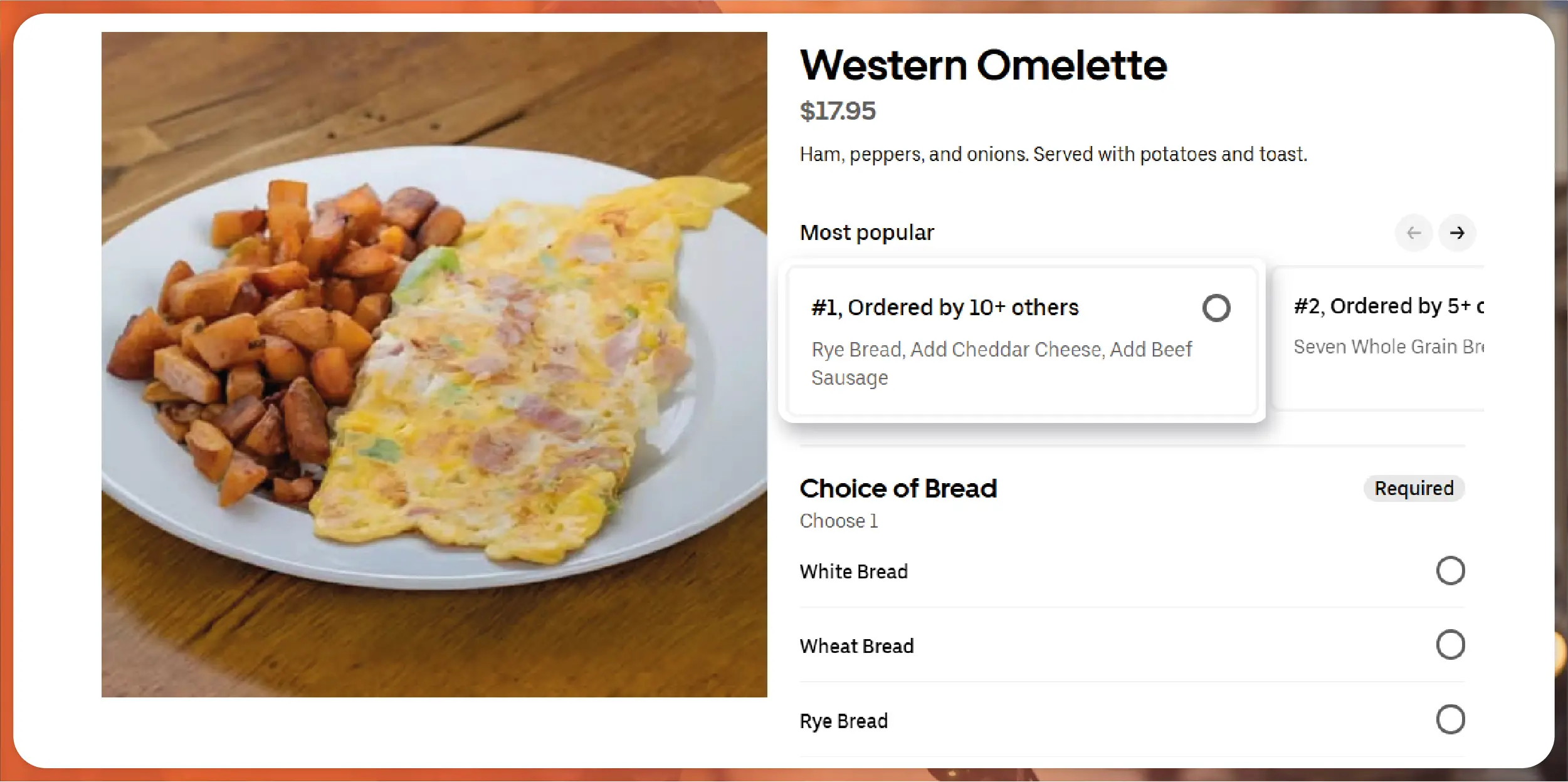Image resolution: width=1568 pixels, height=782 pixels.
Task: Click the Choice of Bread heading
Action: (898, 488)
